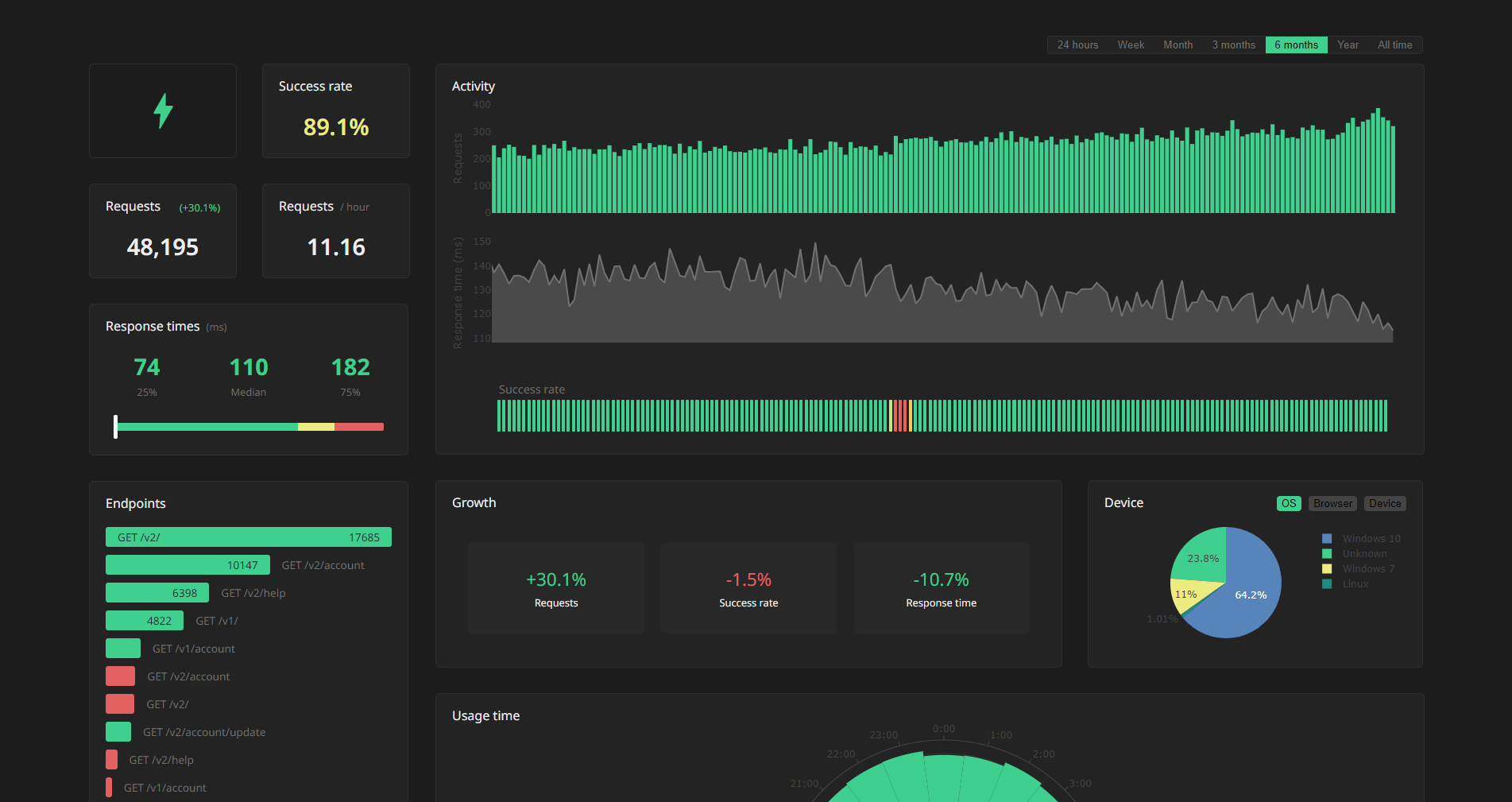Click the Windows 10 legend swatch
The width and height of the screenshot is (1512, 802).
coord(1327,538)
